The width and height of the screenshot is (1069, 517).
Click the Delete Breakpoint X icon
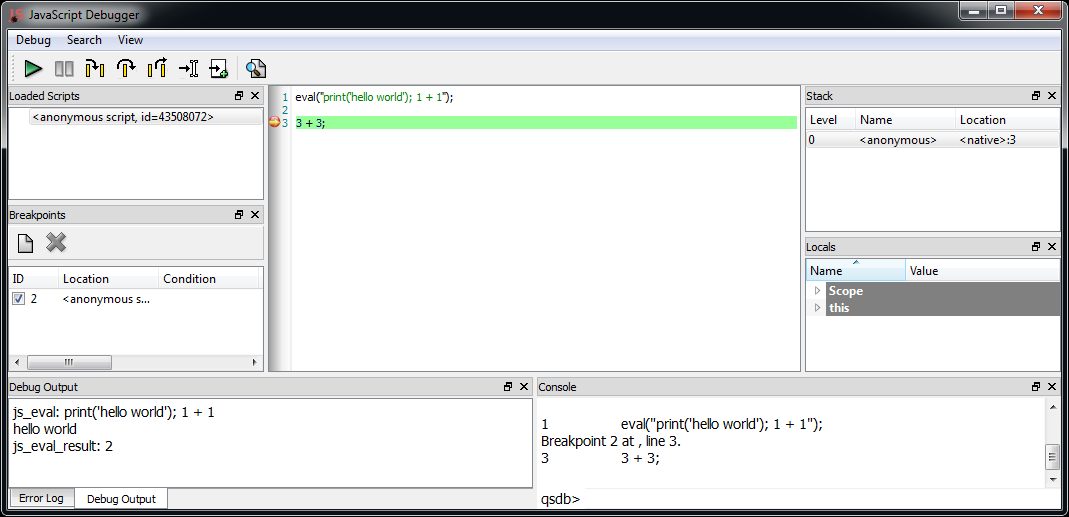pyautogui.click(x=56, y=242)
